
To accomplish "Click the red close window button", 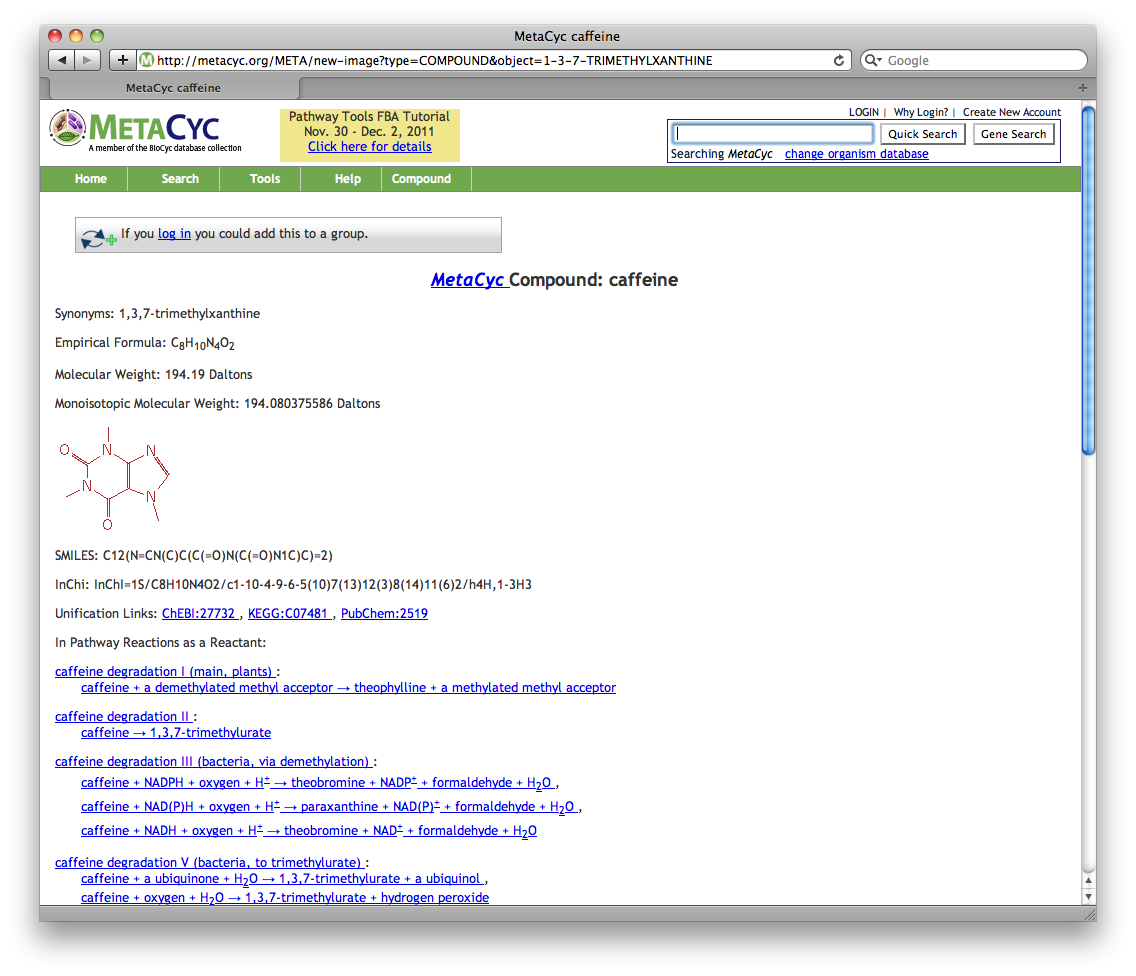I will click(x=55, y=36).
